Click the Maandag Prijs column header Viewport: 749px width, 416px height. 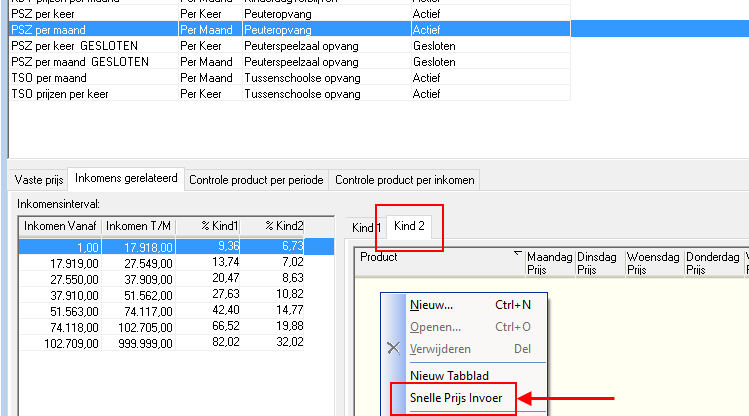(x=548, y=263)
